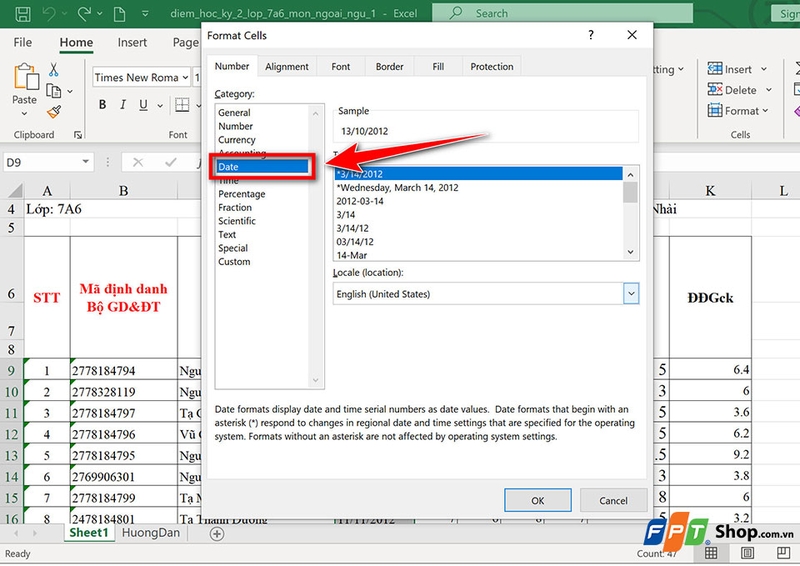
Task: Toggle Underline formatting
Action: pos(143,105)
